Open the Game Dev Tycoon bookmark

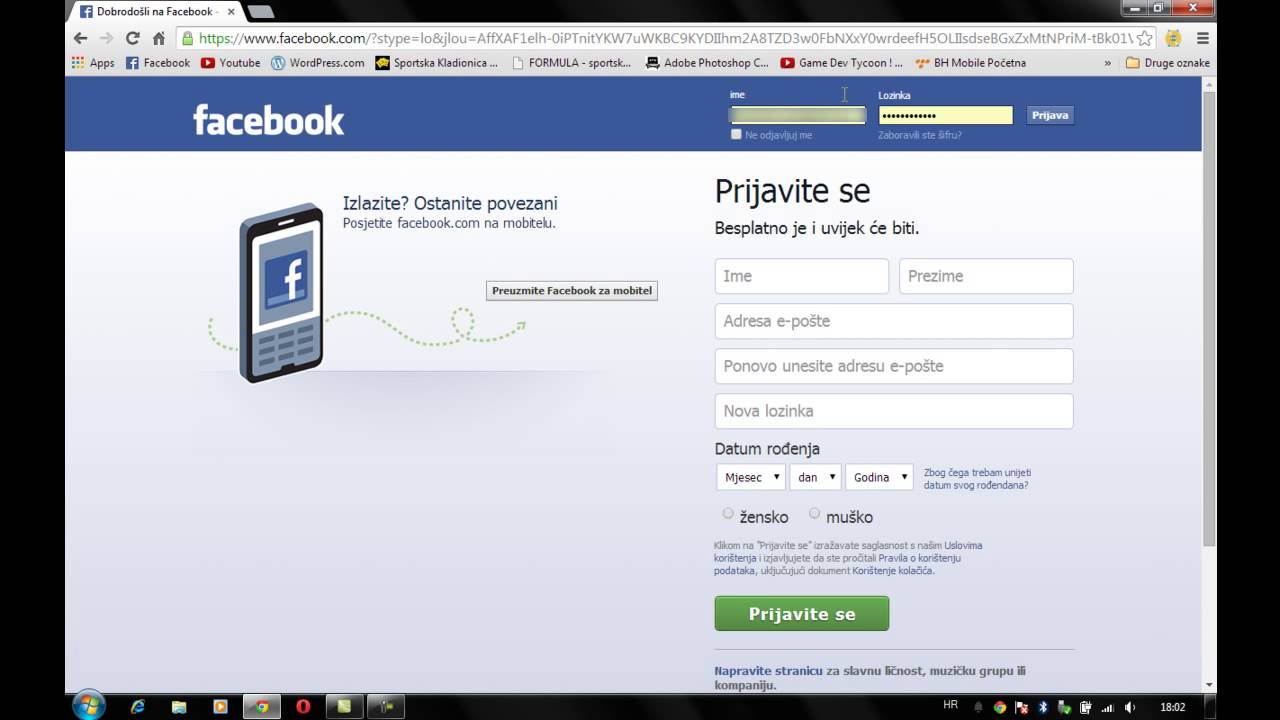point(841,62)
